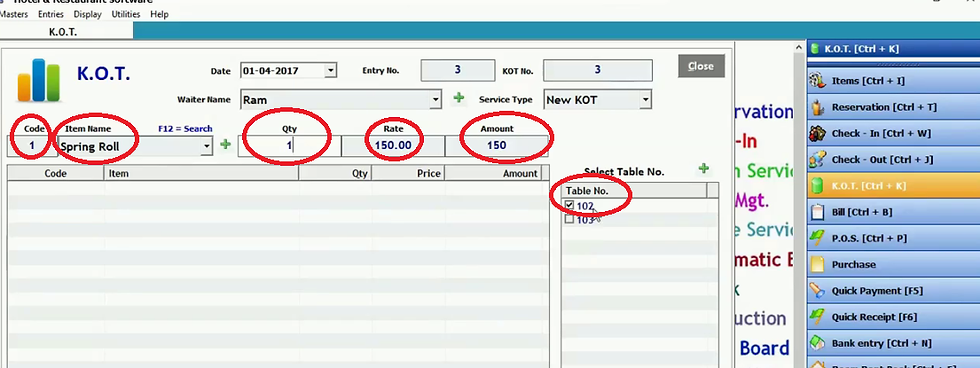
Task: Click the Check-Out sidebar icon
Action: 817,159
